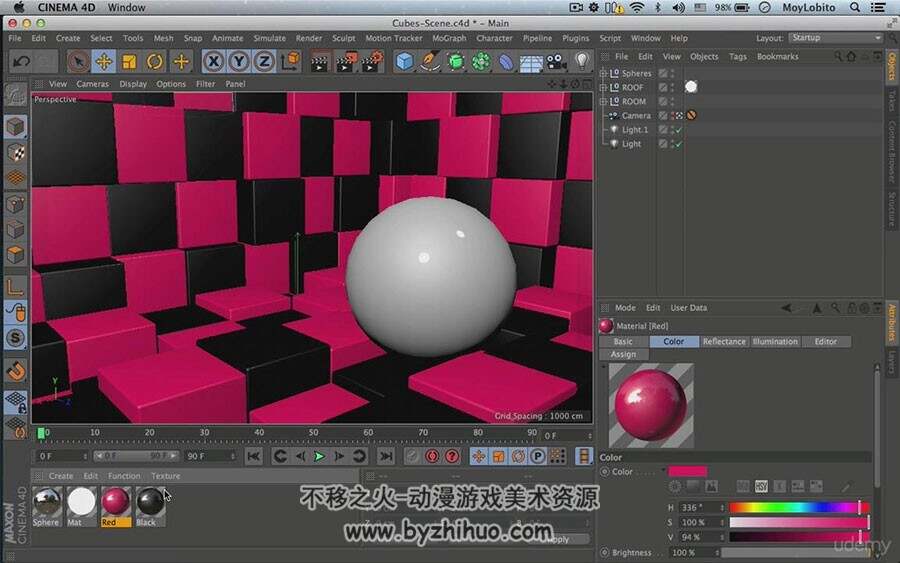Go to end of animation
This screenshot has width=900, height=563.
[x=386, y=456]
